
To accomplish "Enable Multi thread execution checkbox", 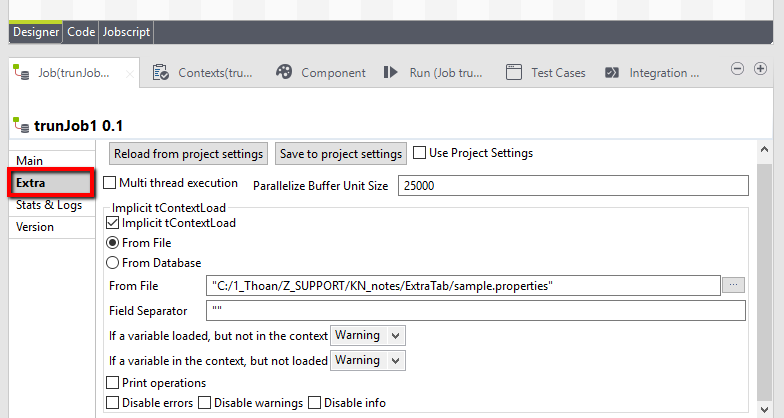I will coord(110,184).
